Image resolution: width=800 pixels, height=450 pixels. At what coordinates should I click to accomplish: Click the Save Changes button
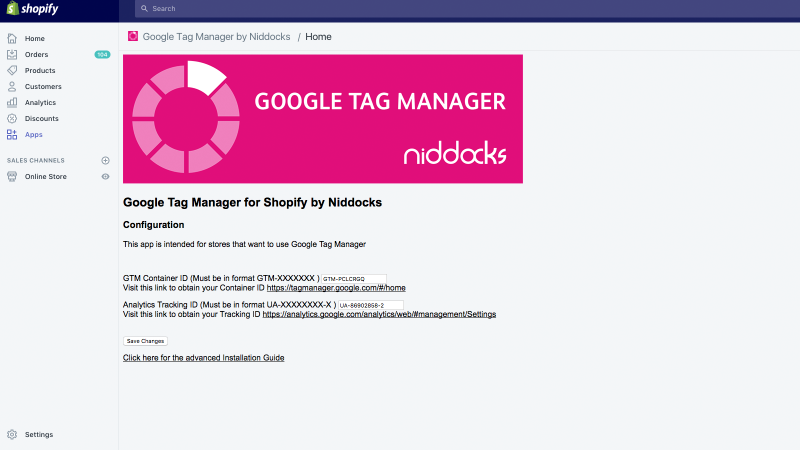(145, 341)
